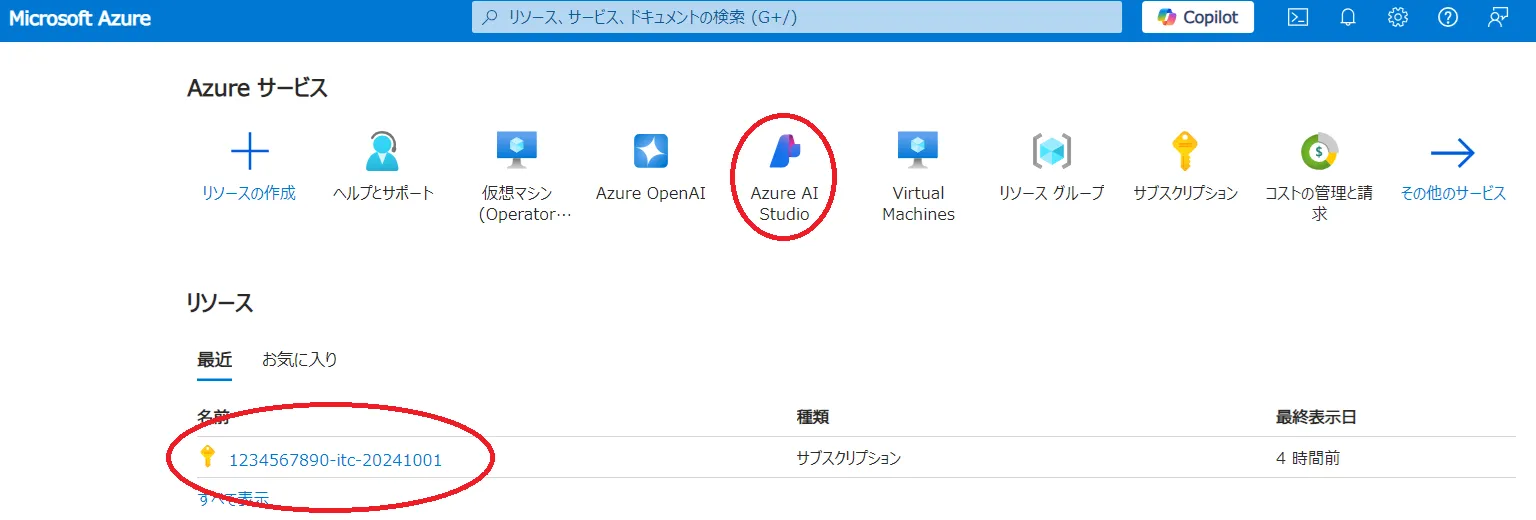Open the notifications bell

(1348, 17)
